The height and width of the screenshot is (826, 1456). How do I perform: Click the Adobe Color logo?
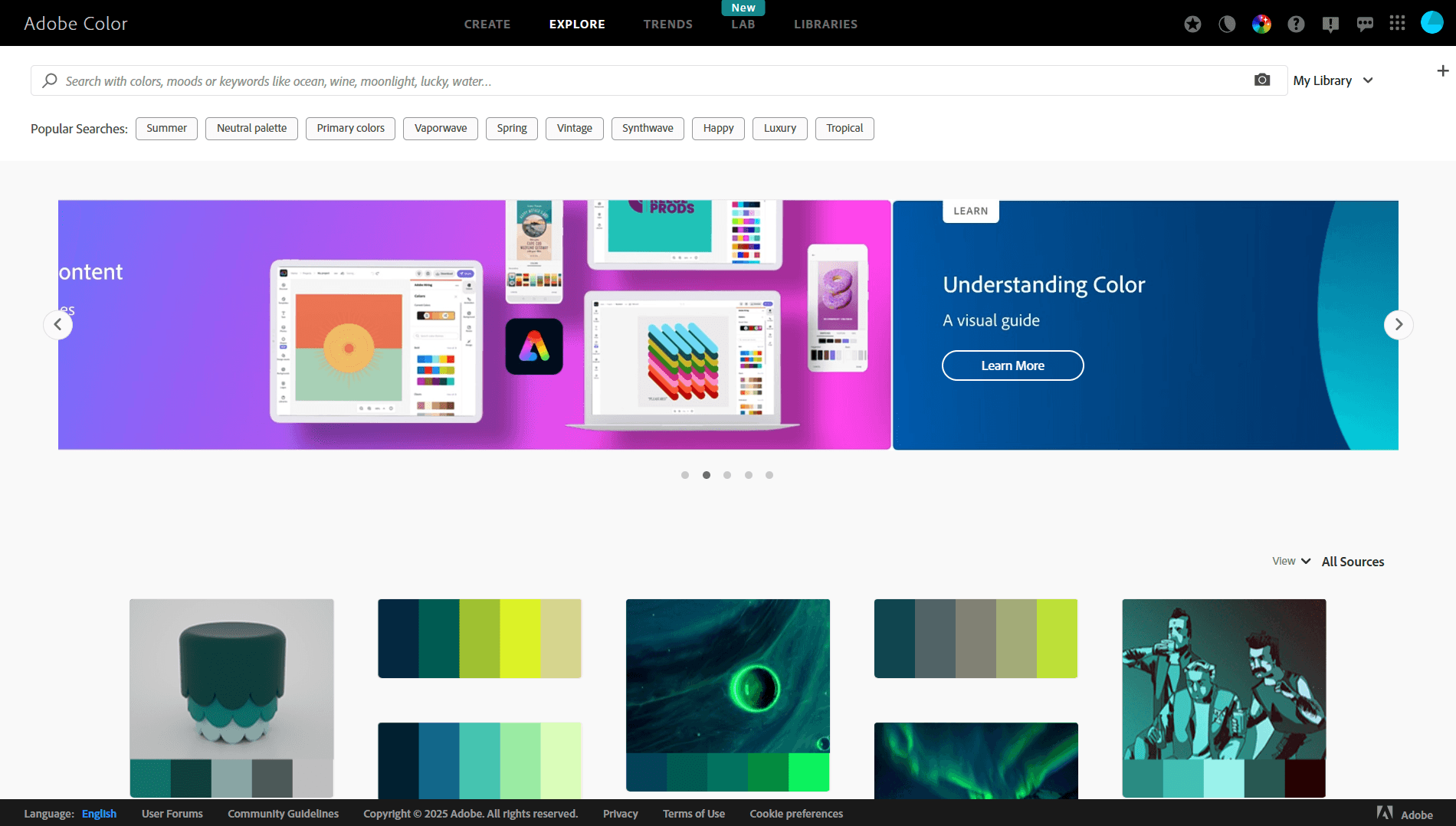pyautogui.click(x=76, y=24)
